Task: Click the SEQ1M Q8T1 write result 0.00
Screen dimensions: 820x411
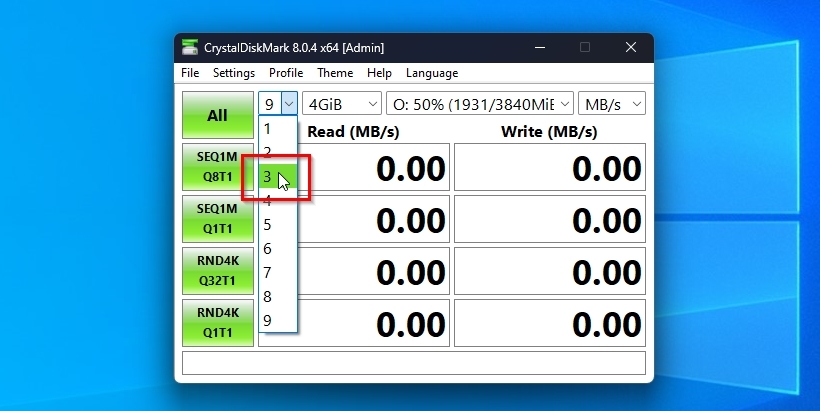Action: [550, 167]
